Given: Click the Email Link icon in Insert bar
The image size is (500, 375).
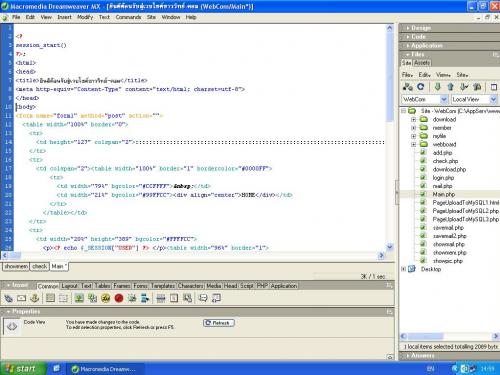Looking at the screenshot, I should click(x=21, y=298).
